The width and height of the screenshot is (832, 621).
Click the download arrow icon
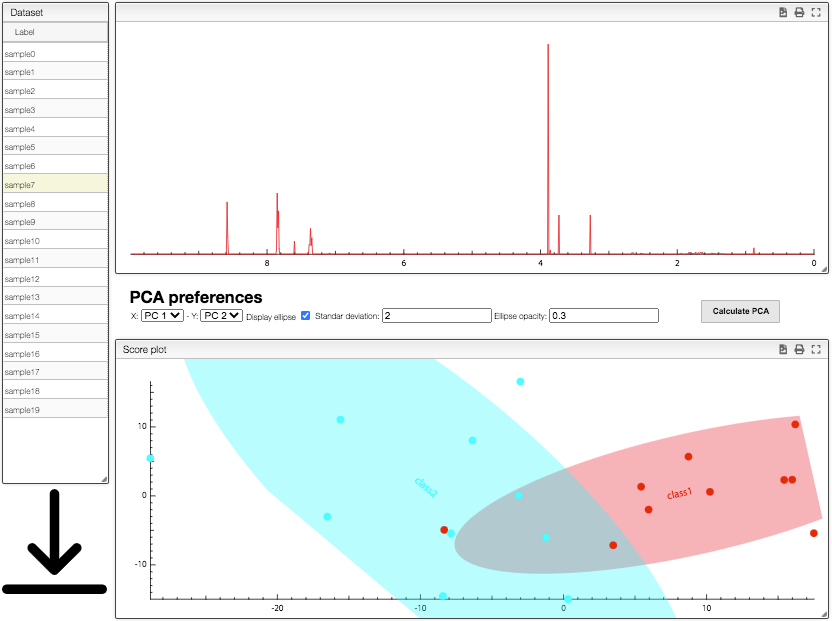click(x=54, y=541)
